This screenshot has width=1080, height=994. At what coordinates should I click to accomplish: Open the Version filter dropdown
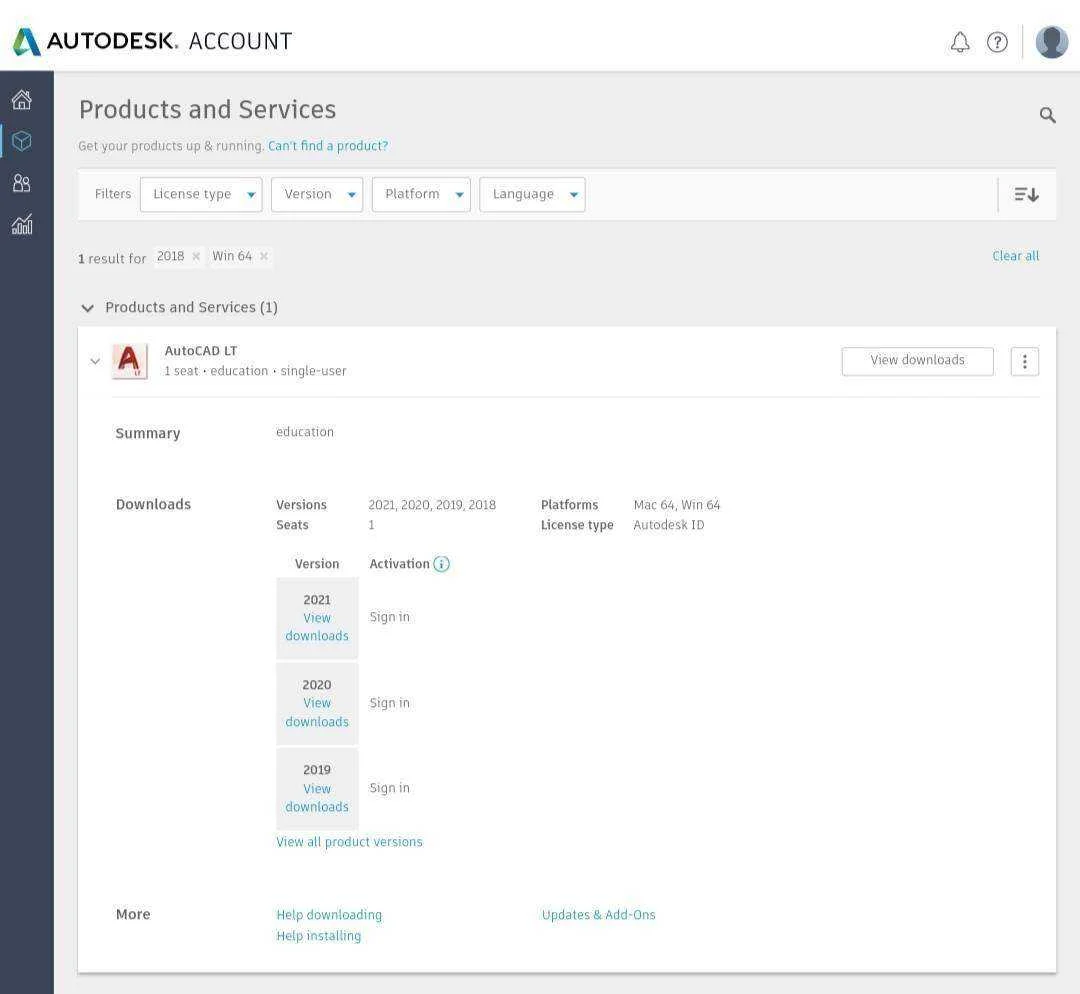coord(317,194)
